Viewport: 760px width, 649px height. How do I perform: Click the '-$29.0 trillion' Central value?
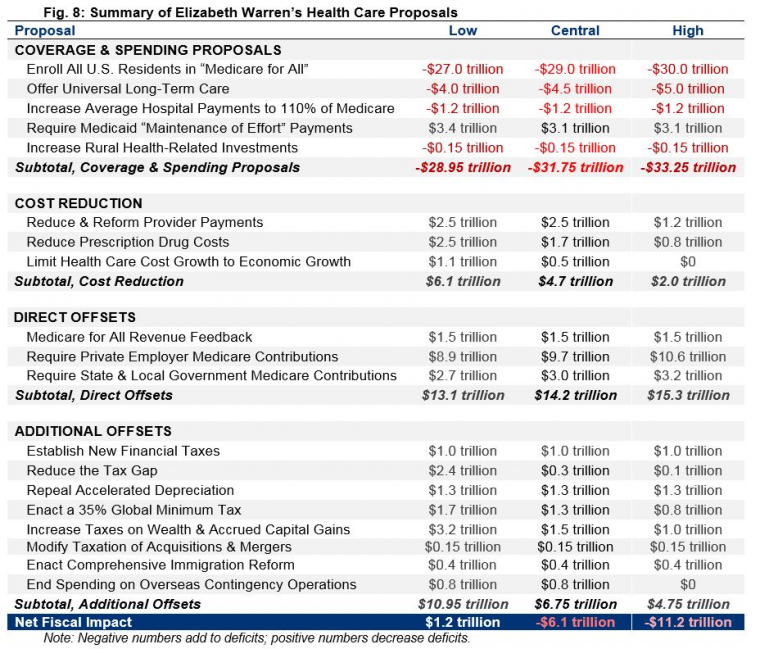[575, 69]
